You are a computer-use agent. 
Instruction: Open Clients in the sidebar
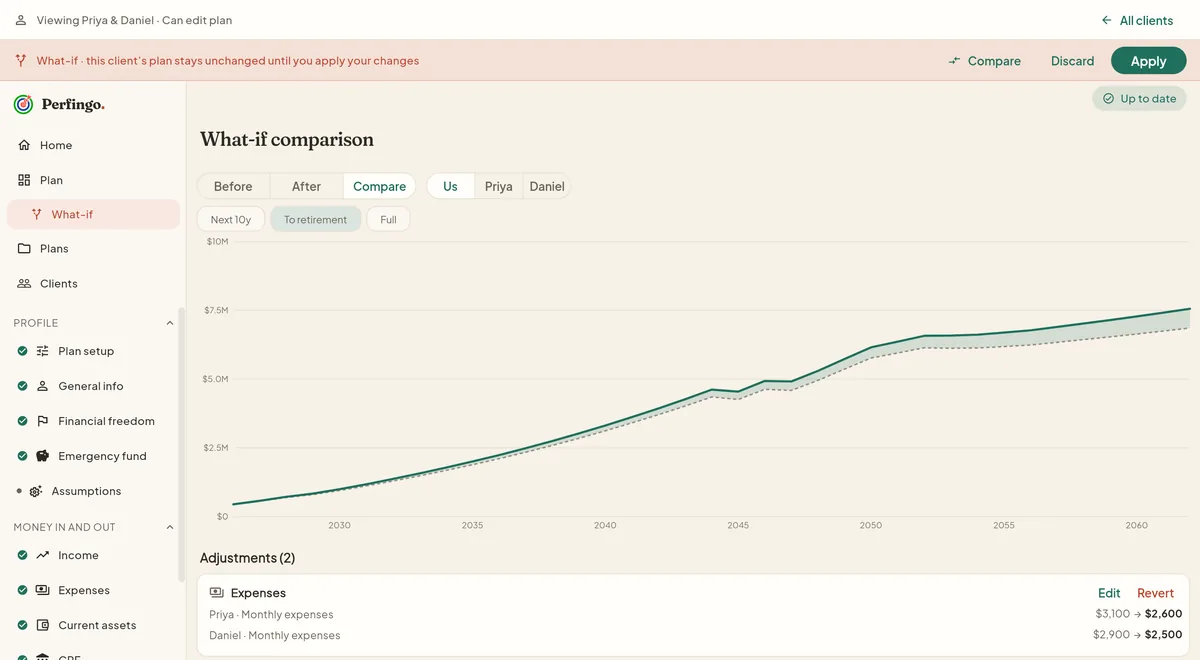93,283
